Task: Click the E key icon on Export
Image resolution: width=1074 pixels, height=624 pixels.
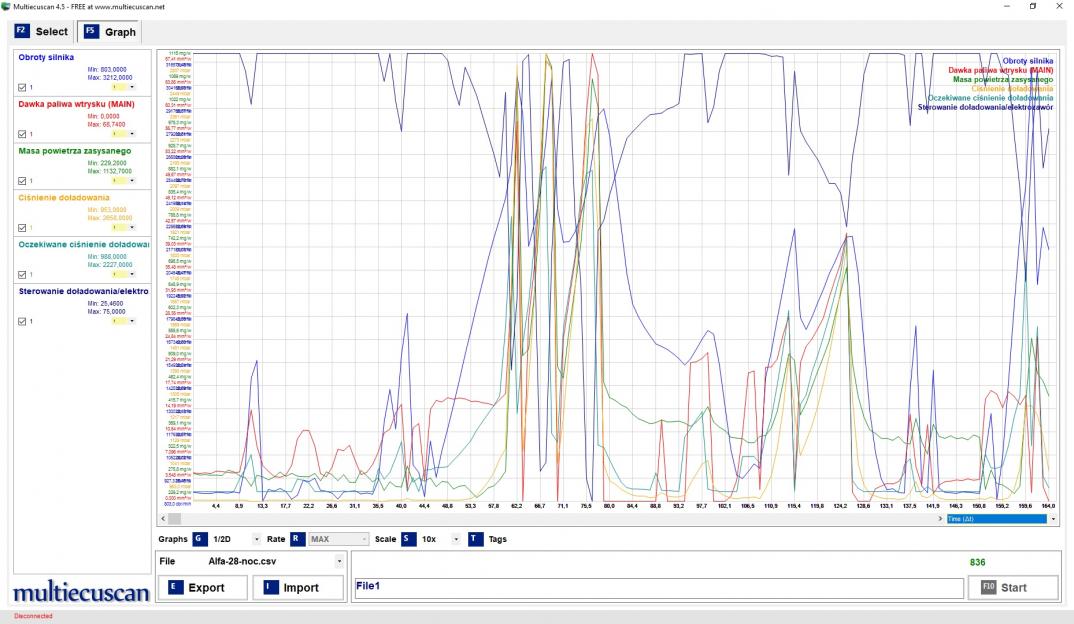Action: pyautogui.click(x=176, y=587)
